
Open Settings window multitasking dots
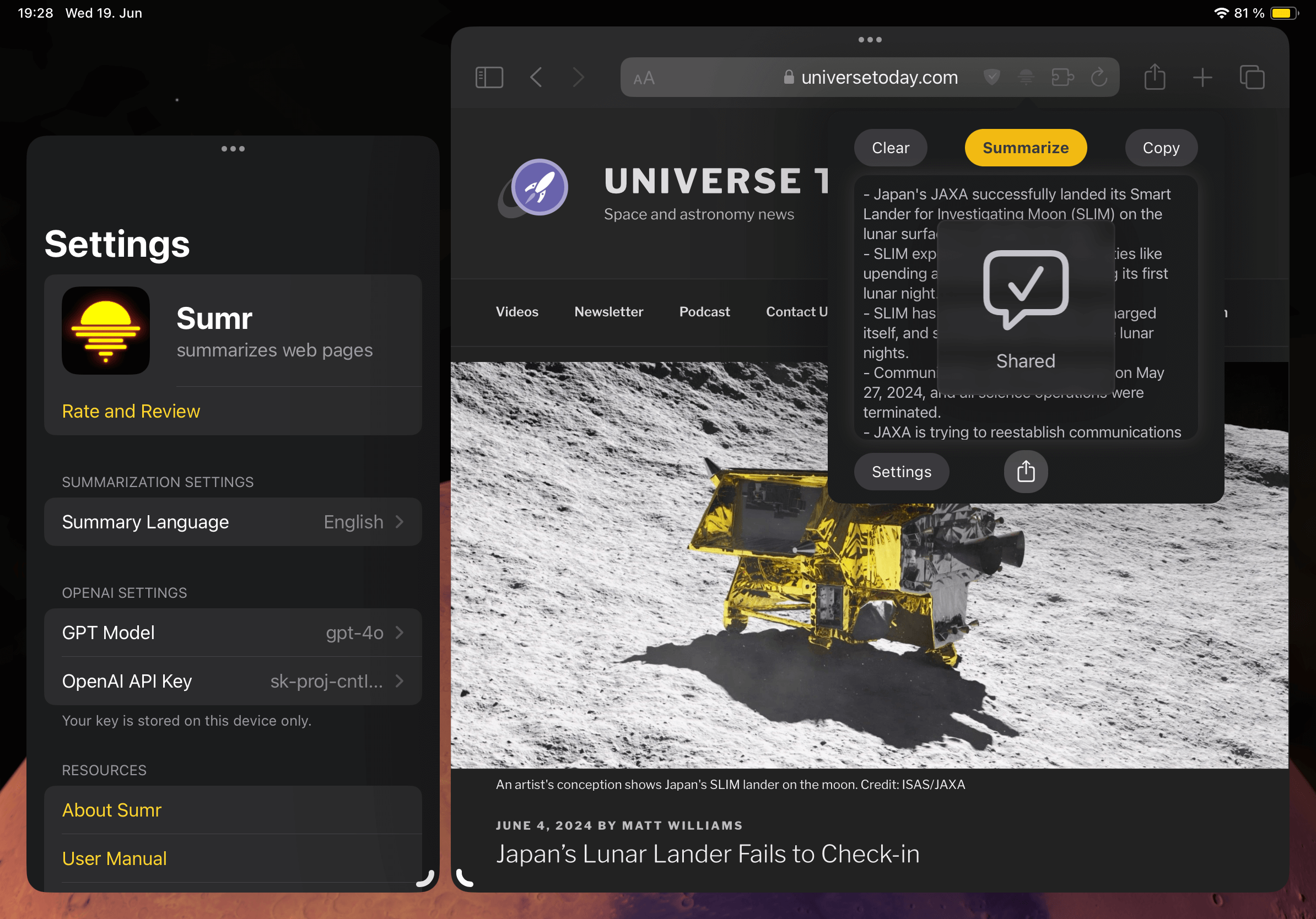(x=233, y=149)
